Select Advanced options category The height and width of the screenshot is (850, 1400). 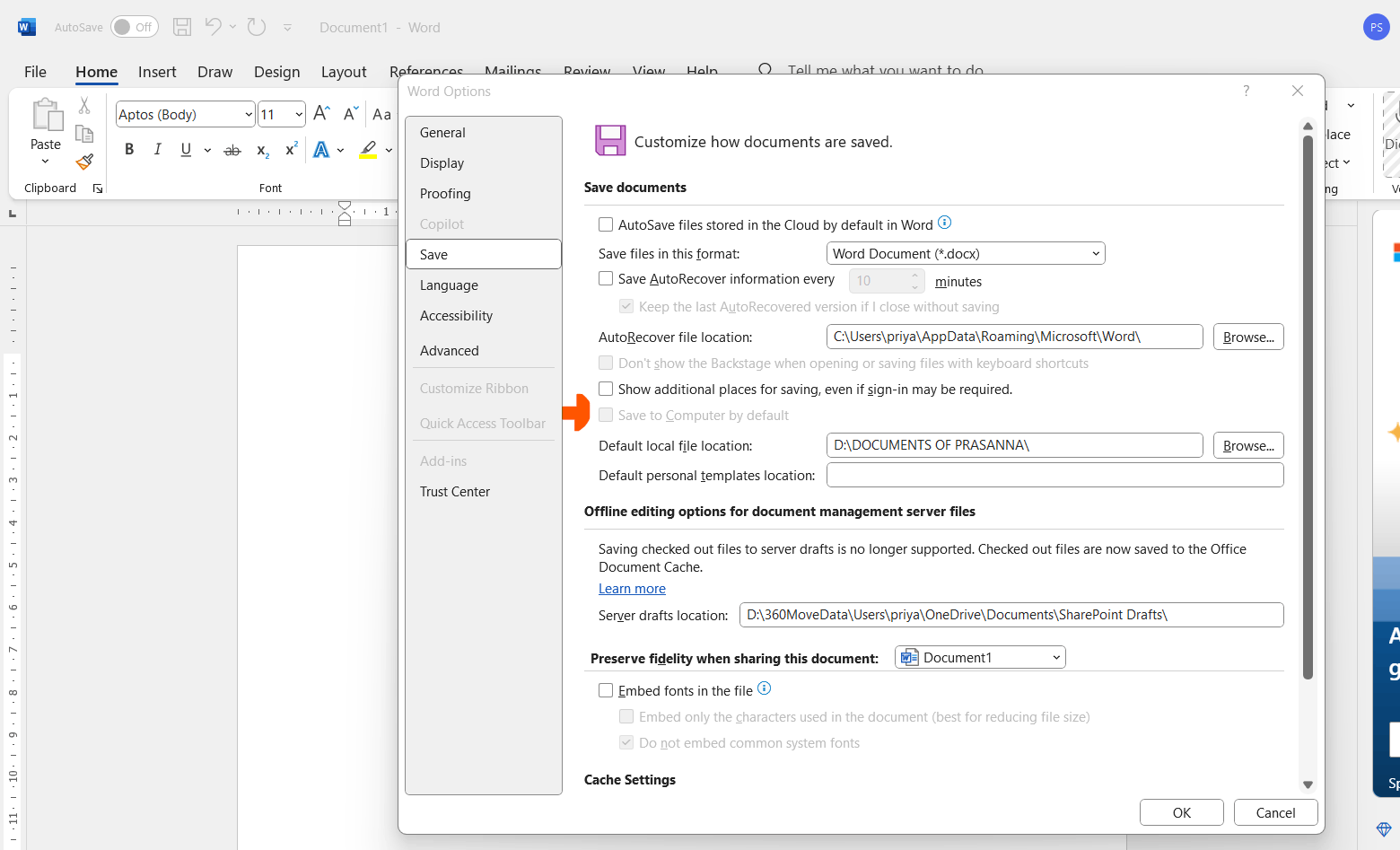(x=484, y=351)
